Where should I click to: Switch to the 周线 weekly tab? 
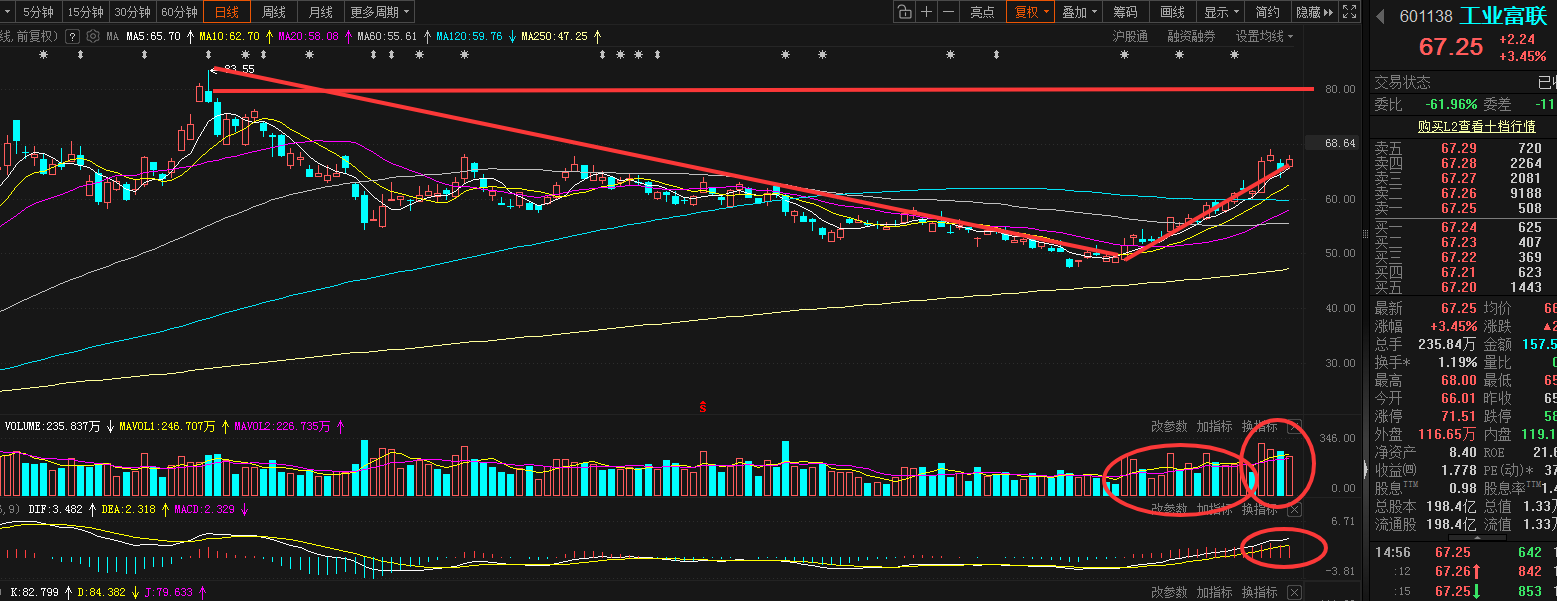(274, 12)
